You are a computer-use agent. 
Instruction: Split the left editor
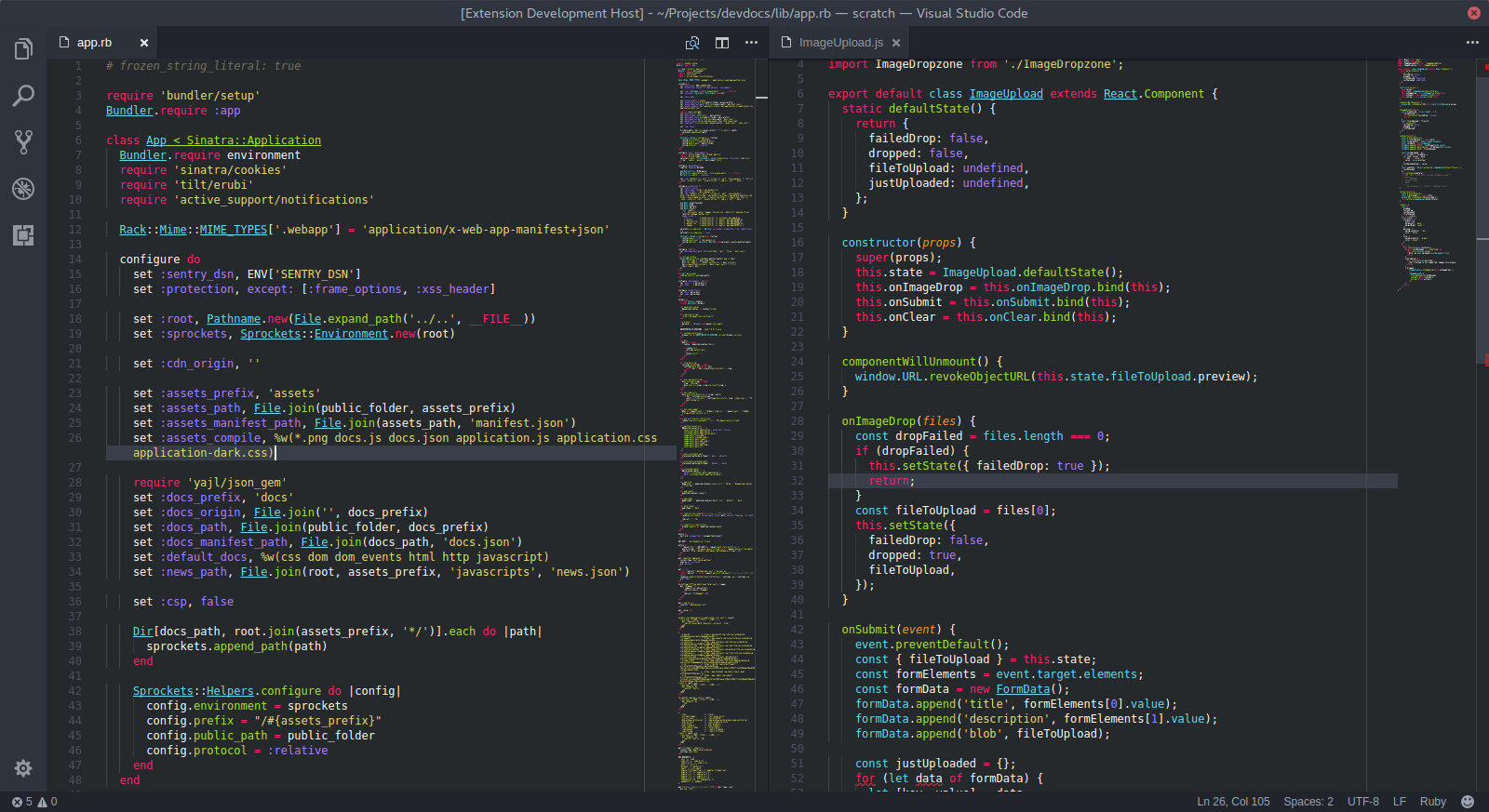coord(722,43)
